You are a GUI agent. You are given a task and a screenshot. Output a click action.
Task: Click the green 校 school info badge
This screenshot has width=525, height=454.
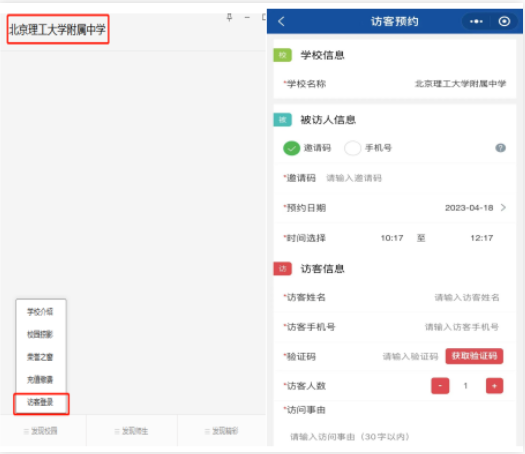[x=283, y=55]
